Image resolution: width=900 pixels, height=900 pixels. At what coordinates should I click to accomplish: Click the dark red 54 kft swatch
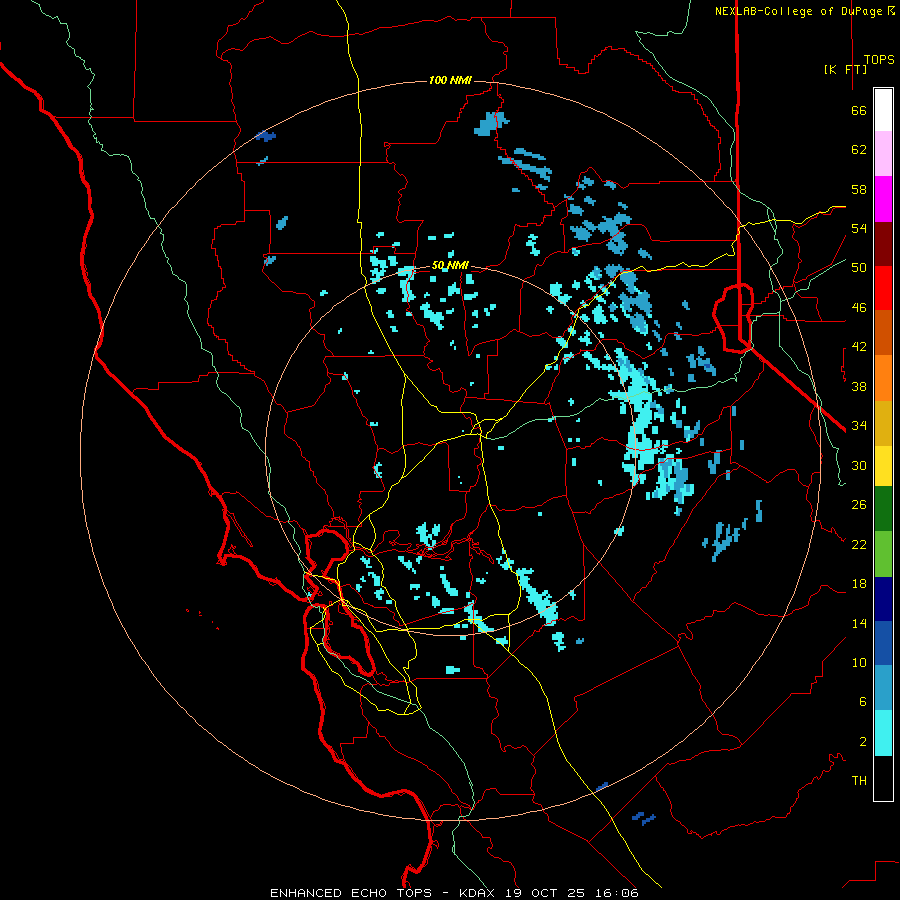pyautogui.click(x=883, y=244)
